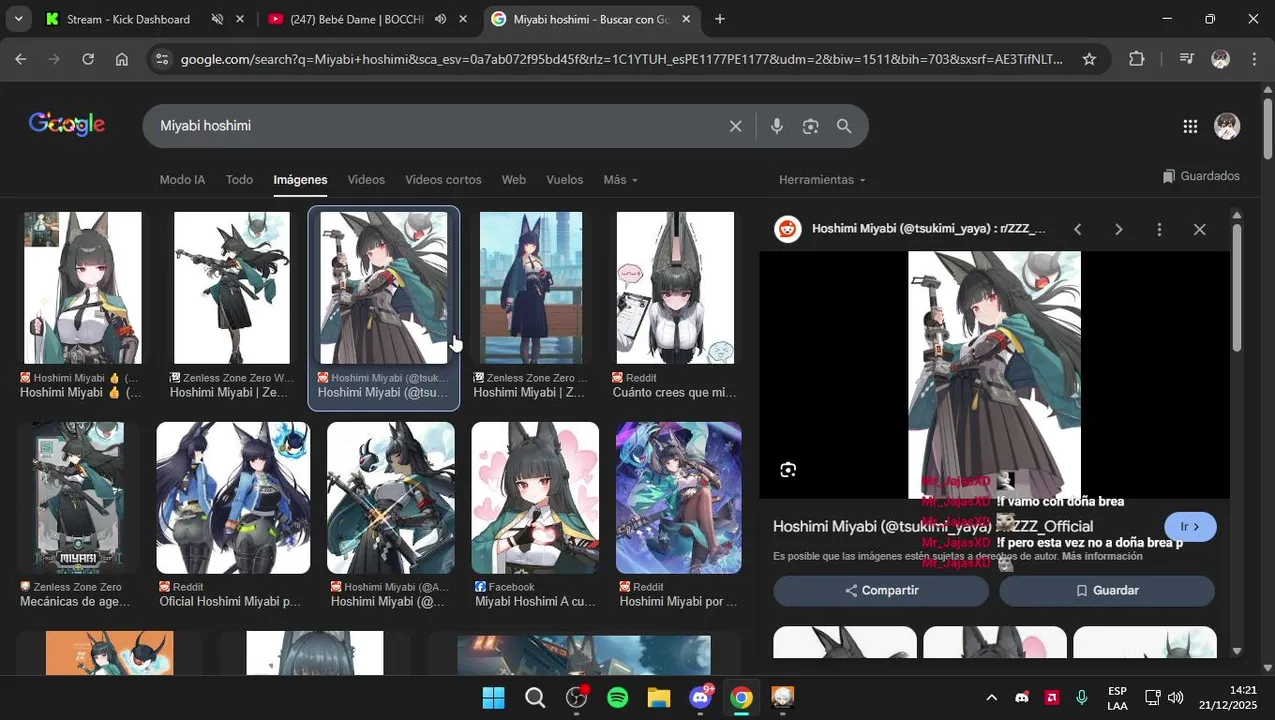The width and height of the screenshot is (1275, 720).
Task: Open the Chrome profile avatar in toolbar
Action: pyautogui.click(x=1220, y=59)
